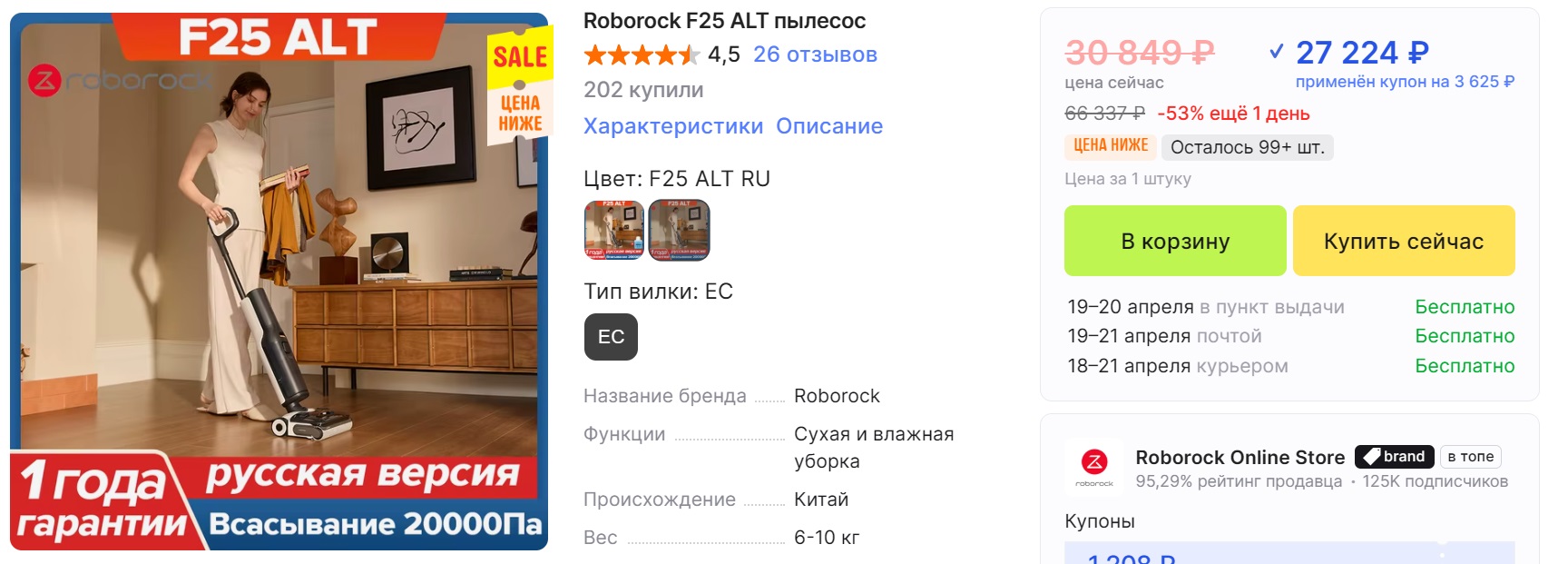Click the «Осталось 99+ шт.» stock label
Image resolution: width=1568 pixels, height=564 pixels.
click(x=1247, y=147)
